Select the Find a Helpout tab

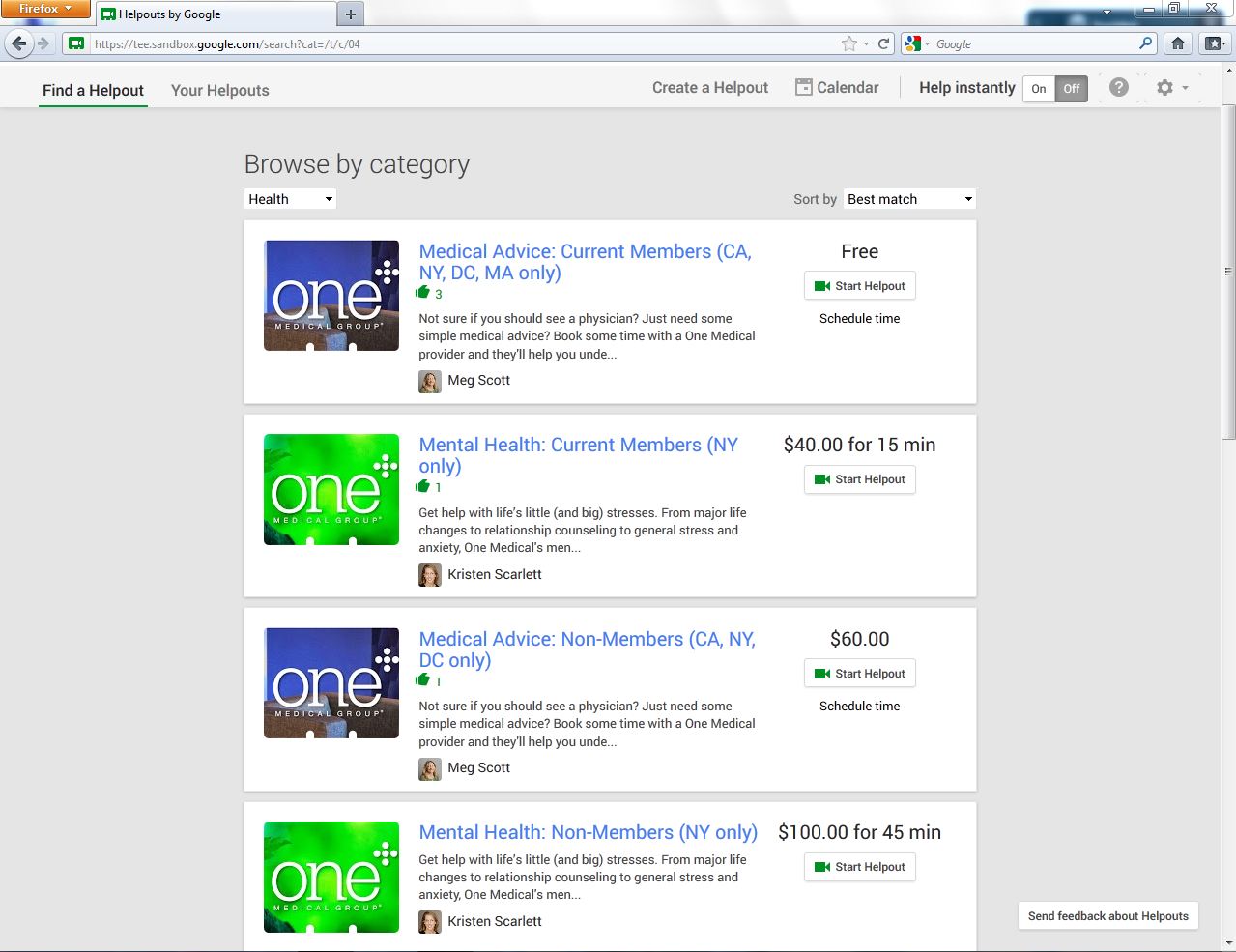pos(93,90)
